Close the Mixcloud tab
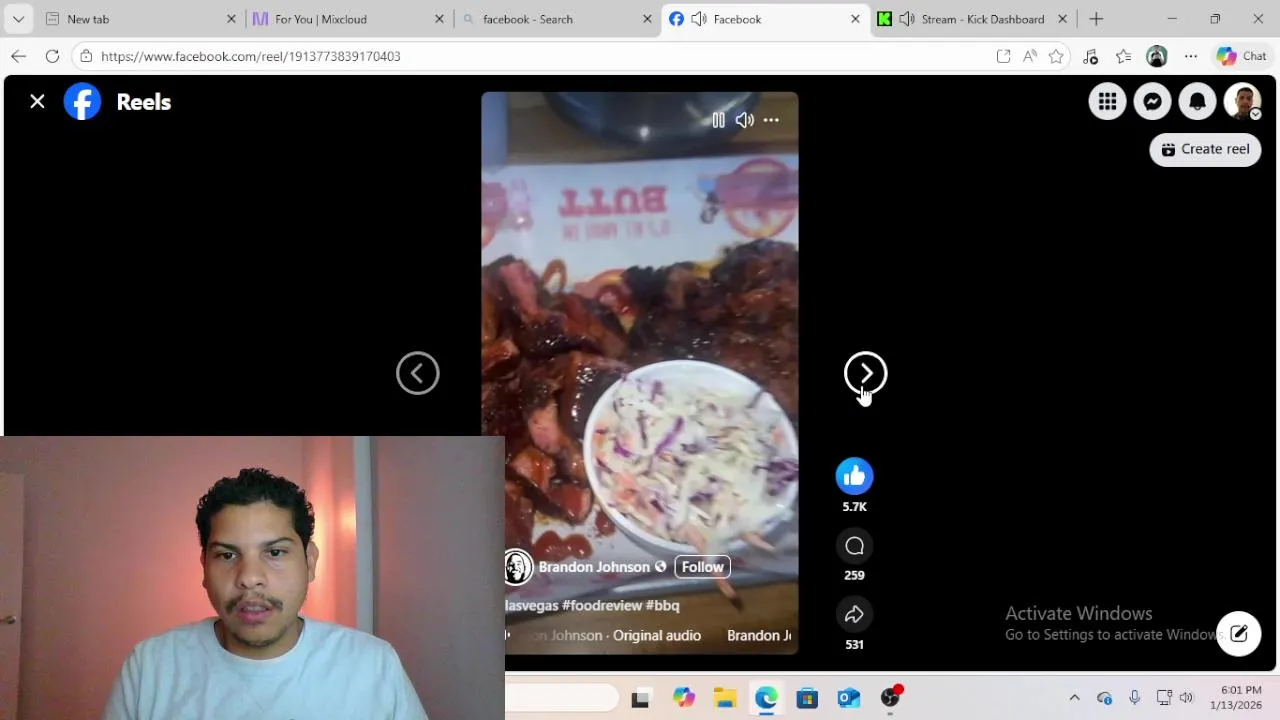1280x720 pixels. coord(439,19)
